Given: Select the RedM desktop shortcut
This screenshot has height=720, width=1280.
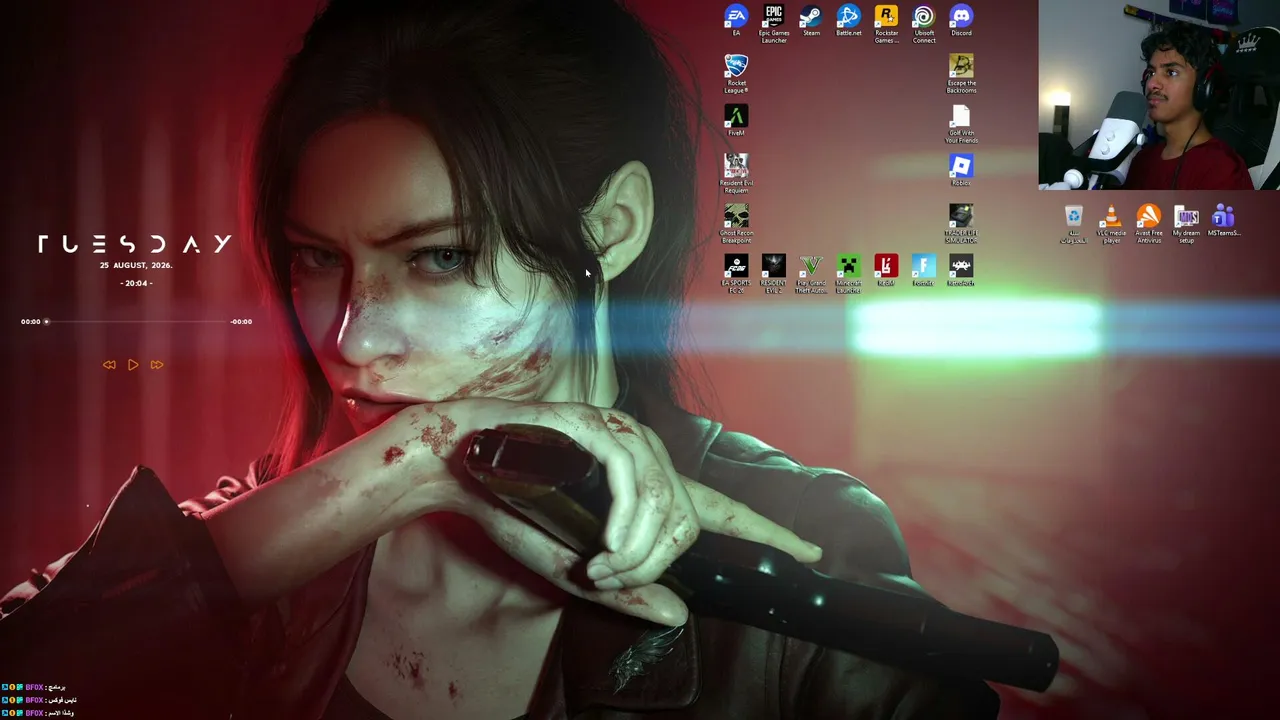Looking at the screenshot, I should (886, 271).
